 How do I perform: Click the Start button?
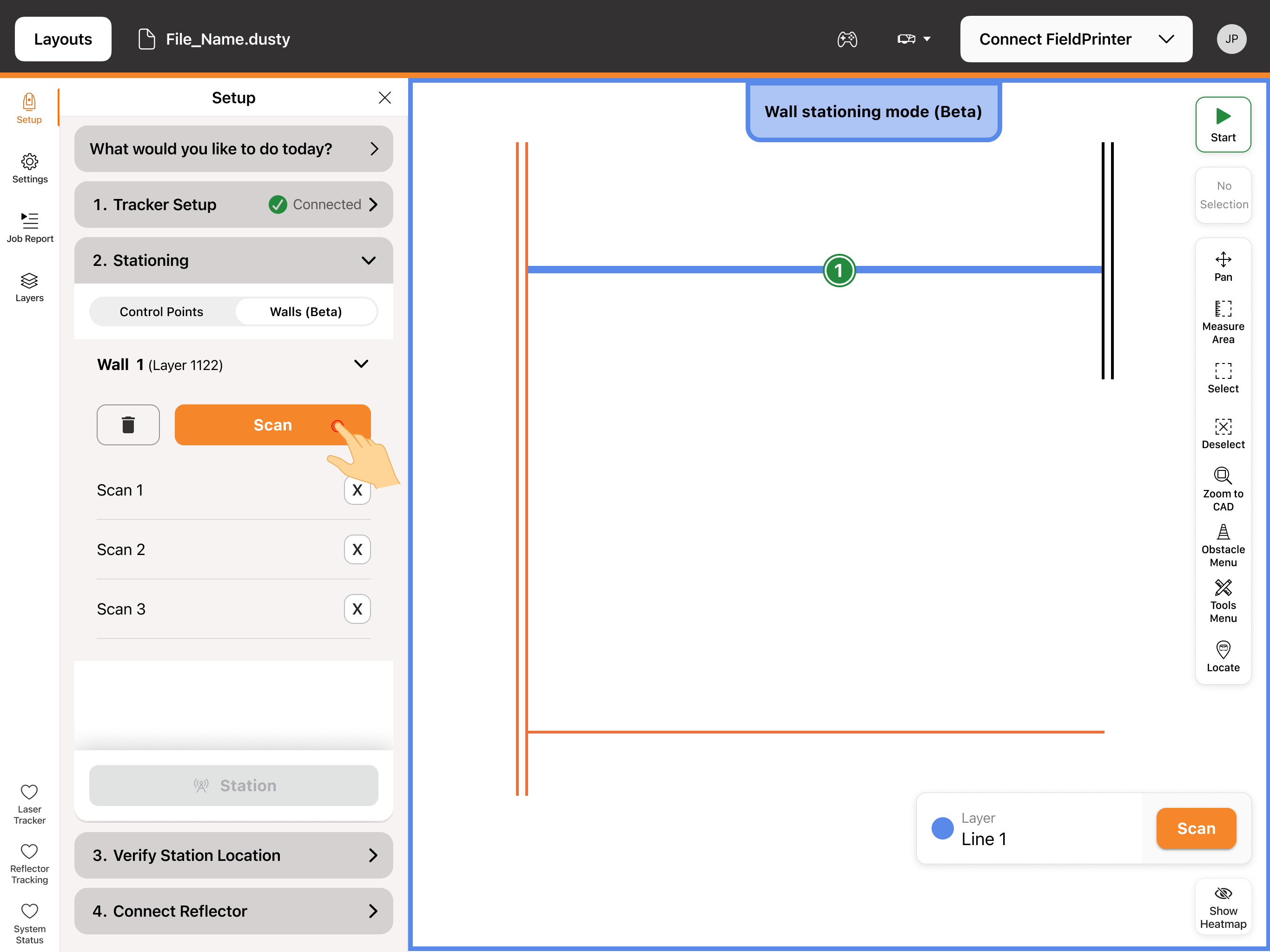click(1223, 125)
